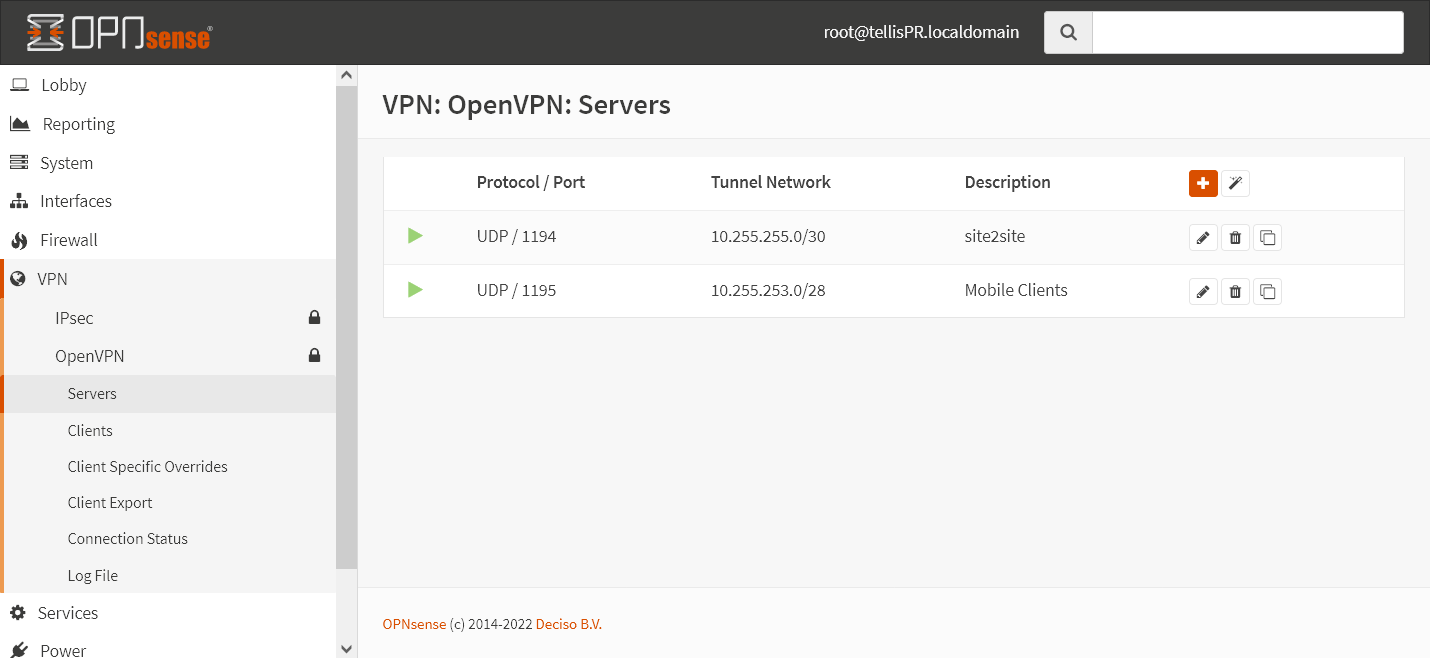The height and width of the screenshot is (658, 1430).
Task: Go to the Connection Status page
Action: coord(127,538)
